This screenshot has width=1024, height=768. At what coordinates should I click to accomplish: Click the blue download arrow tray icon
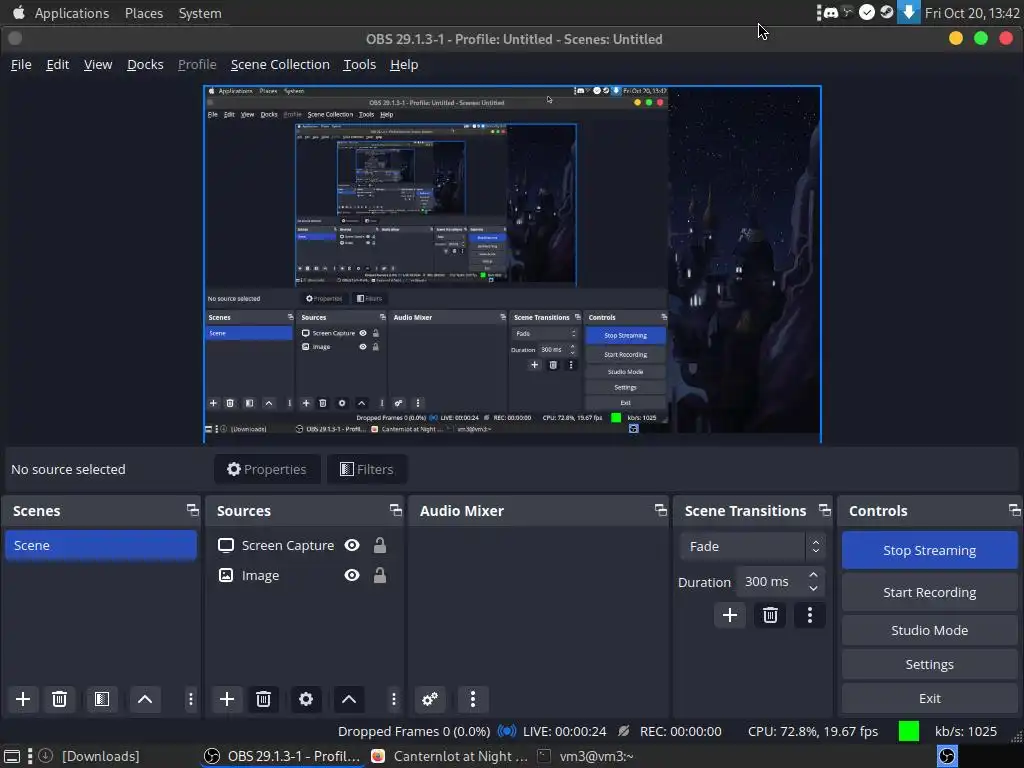tap(908, 12)
